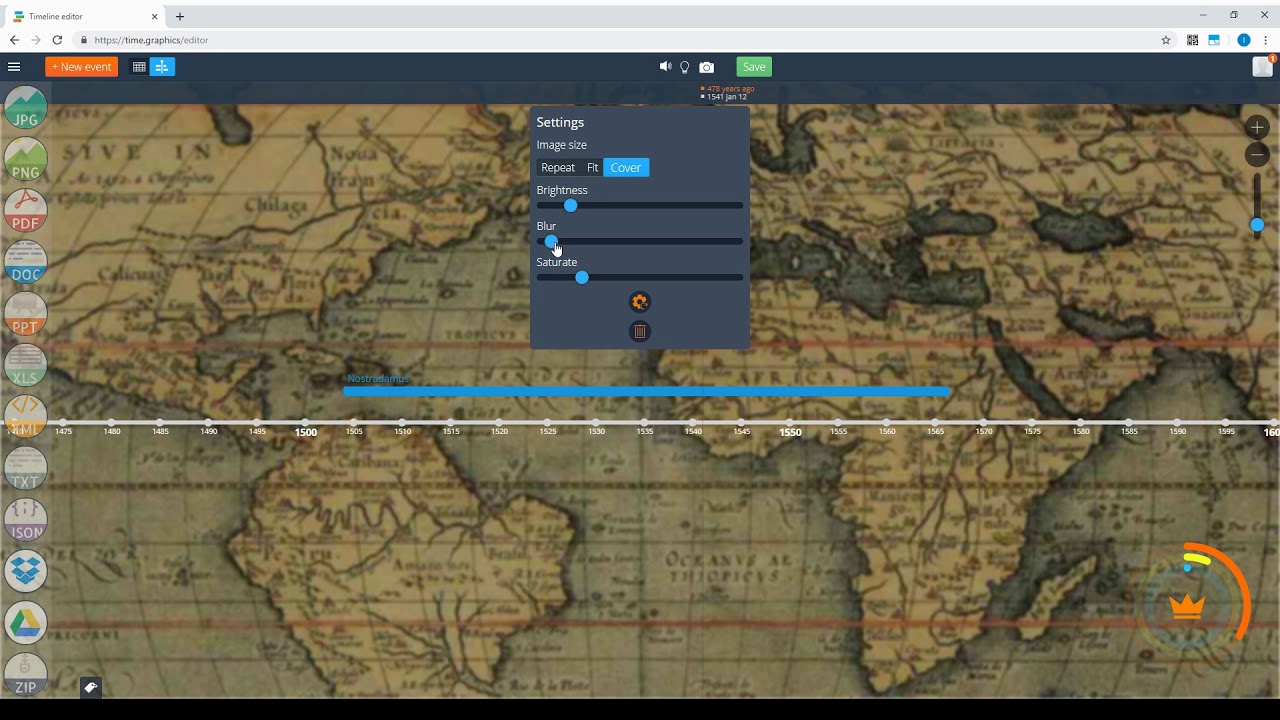
Task: Select the Timeline editor browser tab
Action: 84,16
